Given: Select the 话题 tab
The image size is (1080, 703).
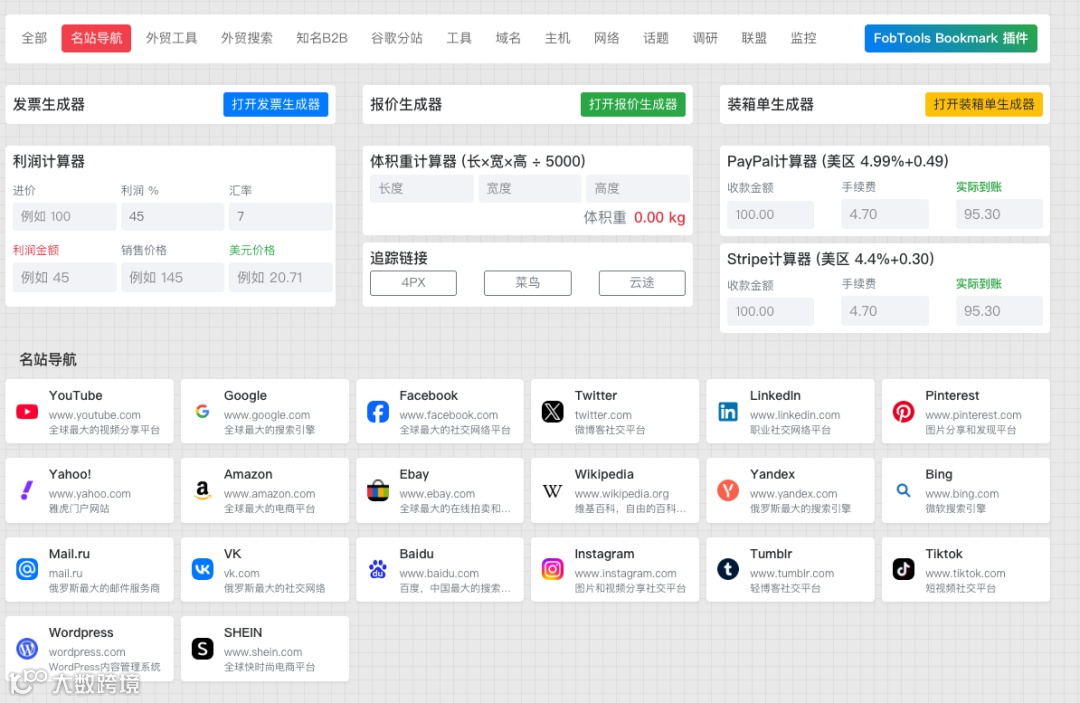Looking at the screenshot, I should 656,38.
